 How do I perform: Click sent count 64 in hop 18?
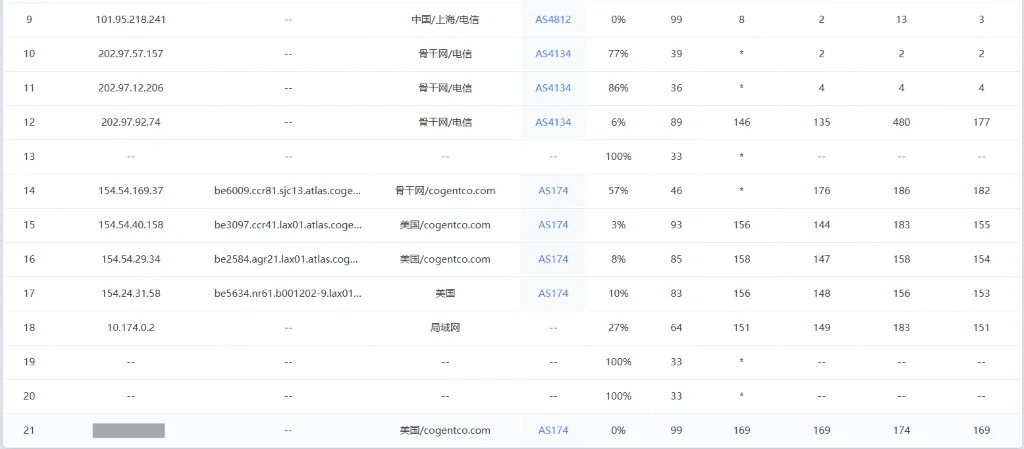[x=677, y=328]
